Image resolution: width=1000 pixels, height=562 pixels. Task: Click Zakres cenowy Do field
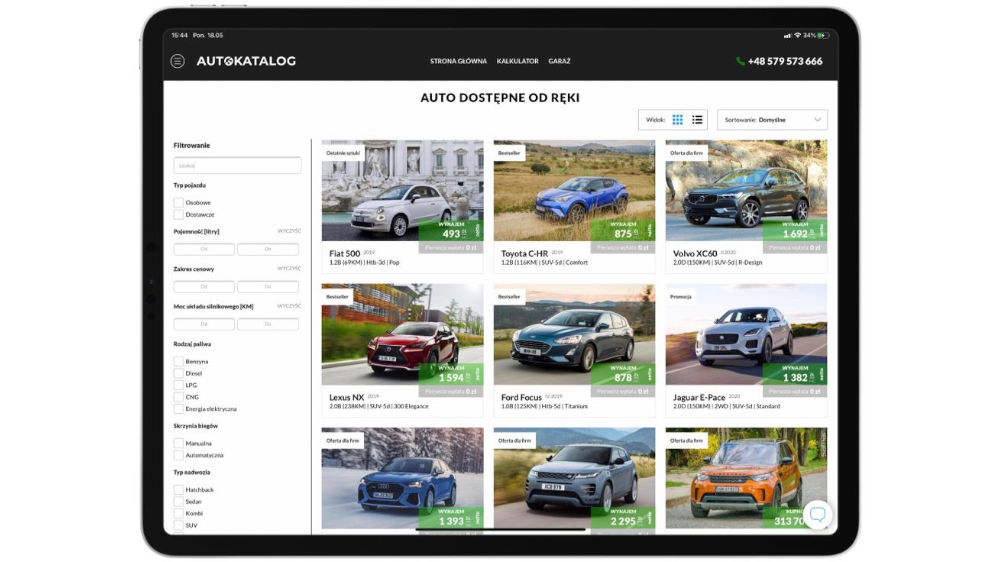coord(268,287)
